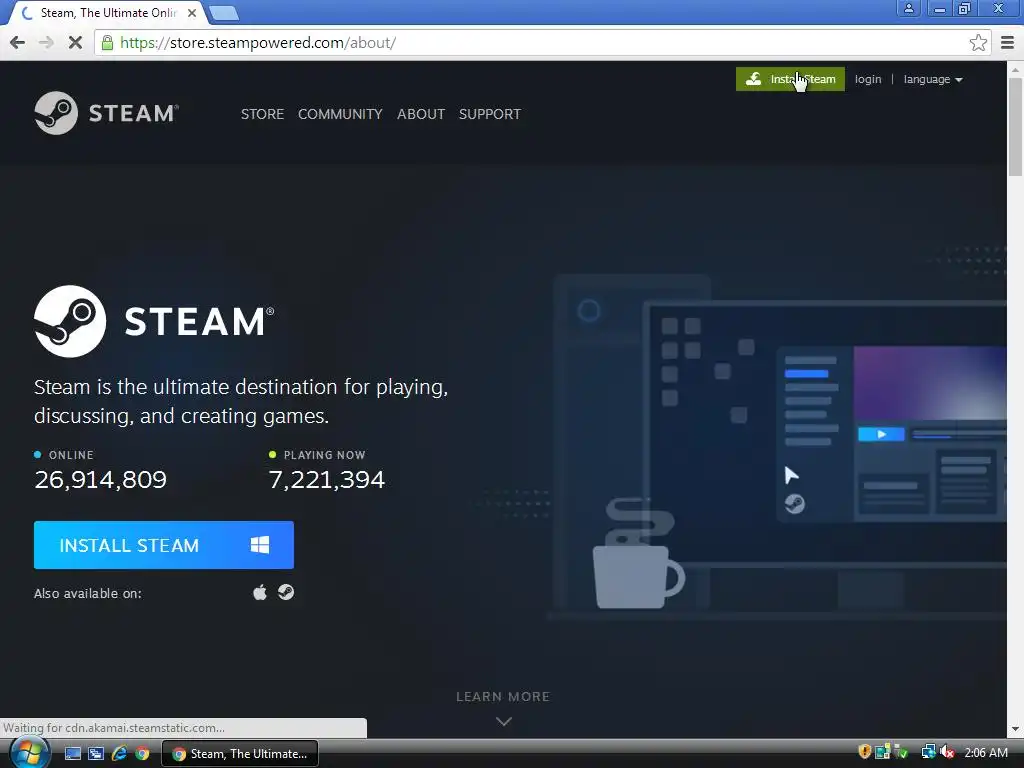Viewport: 1024px width, 768px height.
Task: Click the Also available on text
Action: [88, 594]
